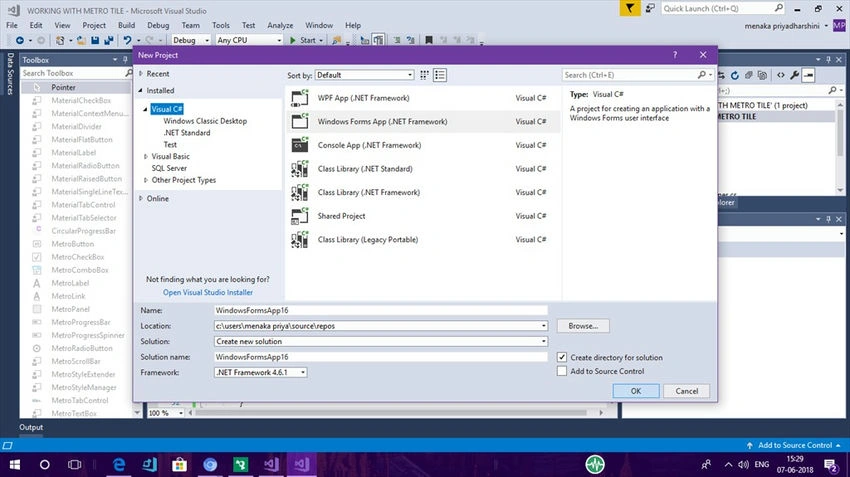Viewport: 850px width, 477px height.
Task: Open the .NET Framework 4.6.1 version dropdown
Action: (261, 372)
